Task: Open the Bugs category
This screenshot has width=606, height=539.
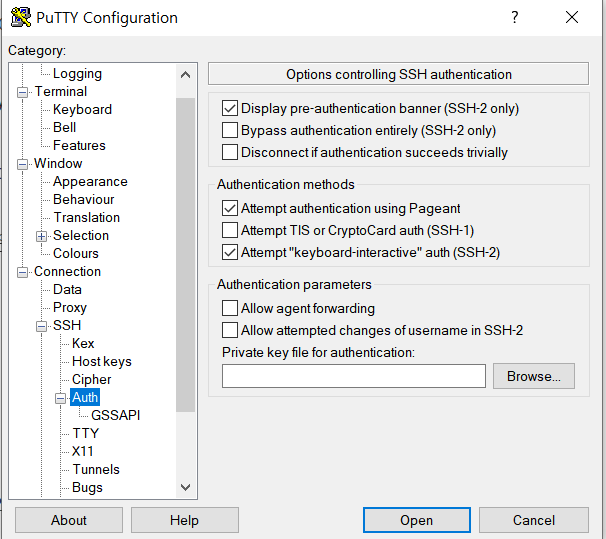Action: [x=87, y=487]
